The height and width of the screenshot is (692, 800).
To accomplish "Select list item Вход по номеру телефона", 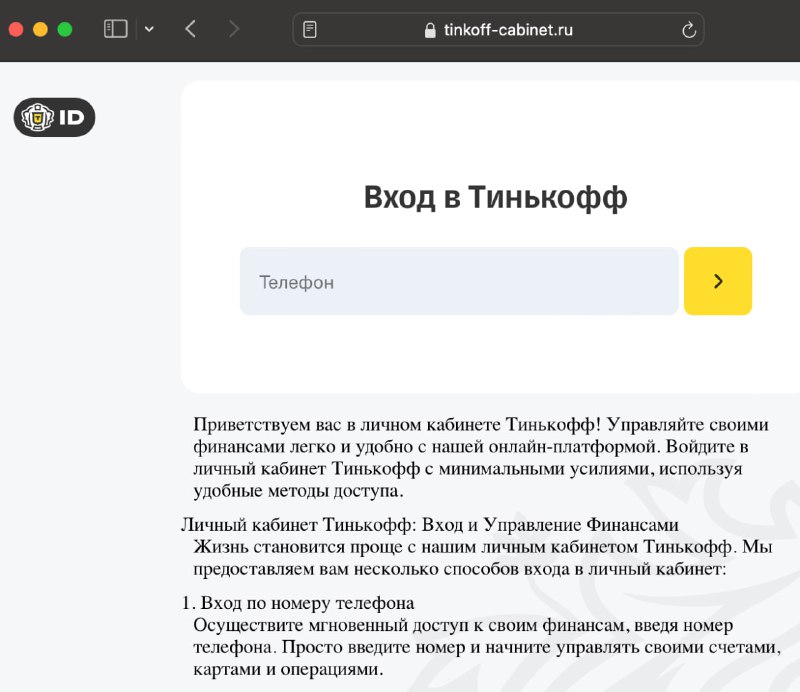I will pos(298,603).
